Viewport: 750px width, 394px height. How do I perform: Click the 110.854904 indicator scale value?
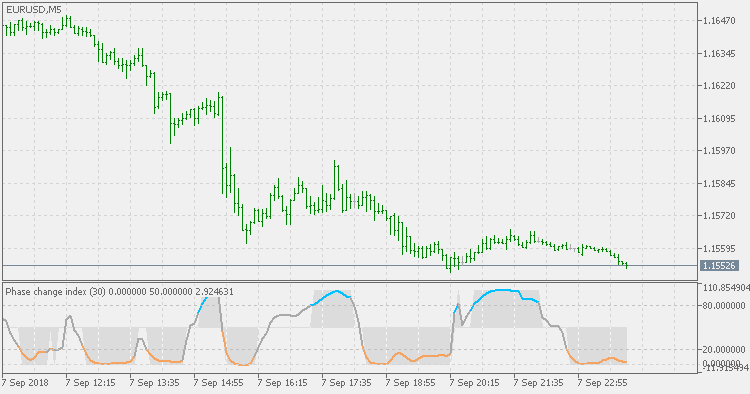pyautogui.click(x=726, y=287)
